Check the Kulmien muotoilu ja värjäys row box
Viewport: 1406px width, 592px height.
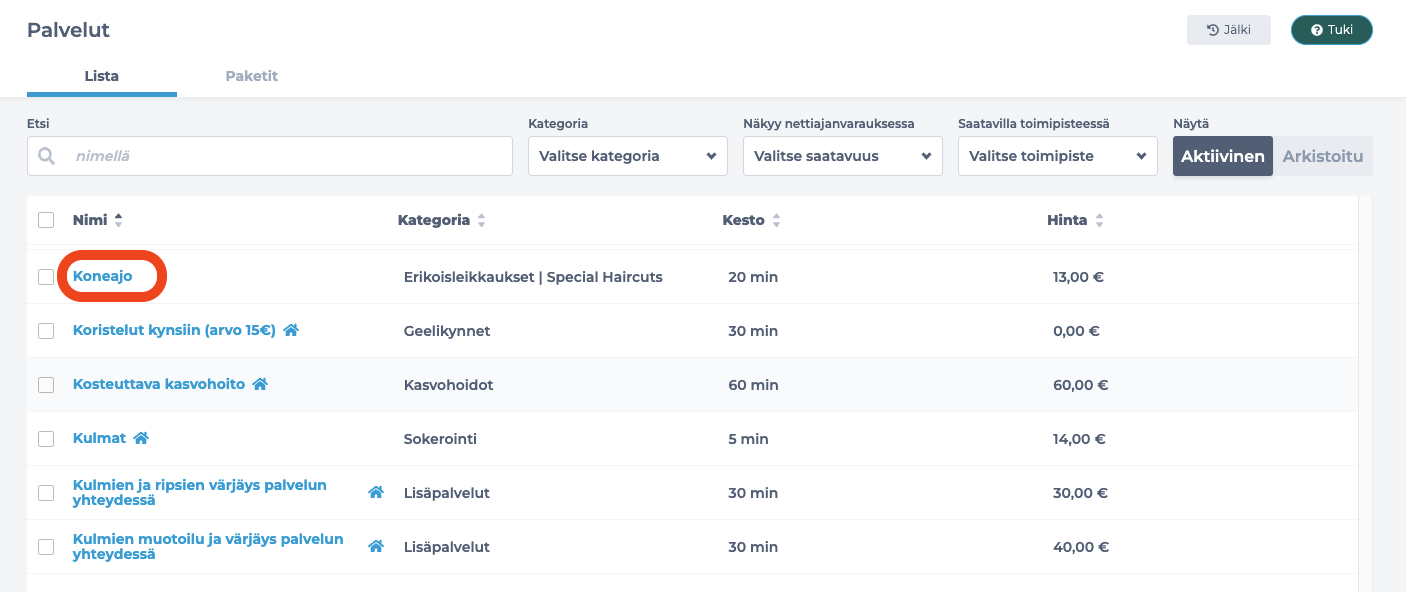pos(46,547)
